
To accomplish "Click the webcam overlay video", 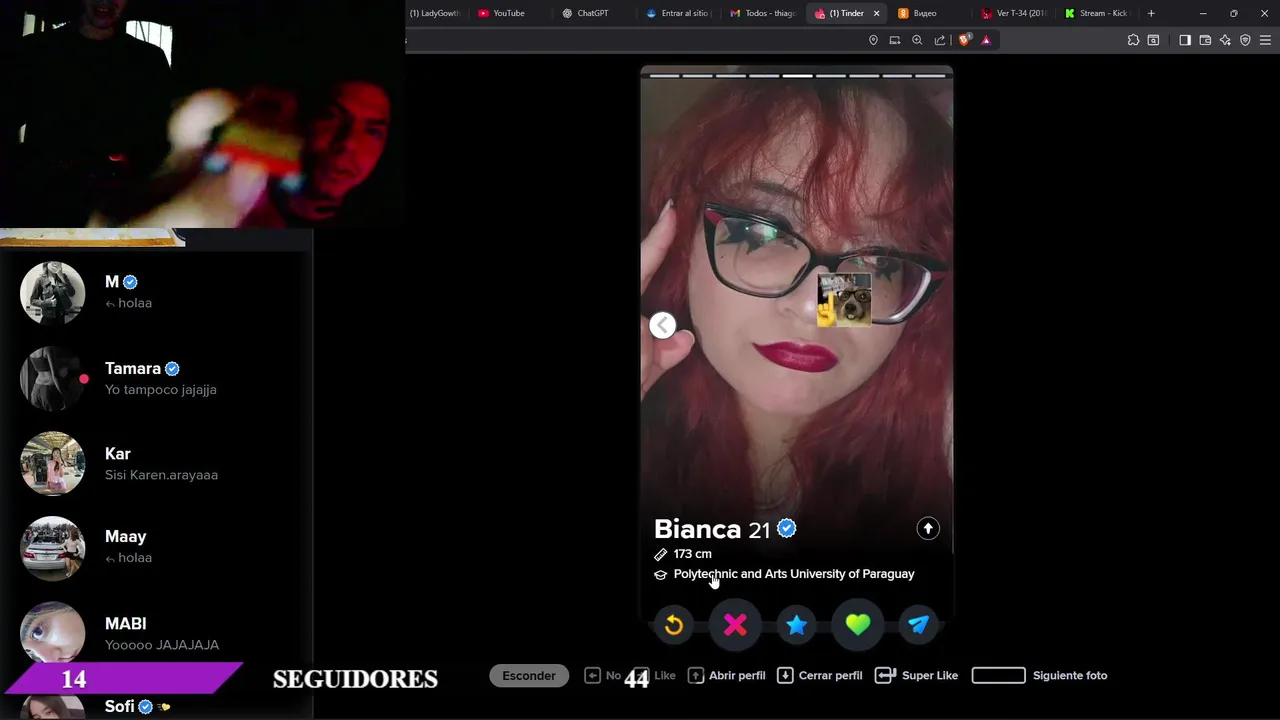I will tap(202, 114).
